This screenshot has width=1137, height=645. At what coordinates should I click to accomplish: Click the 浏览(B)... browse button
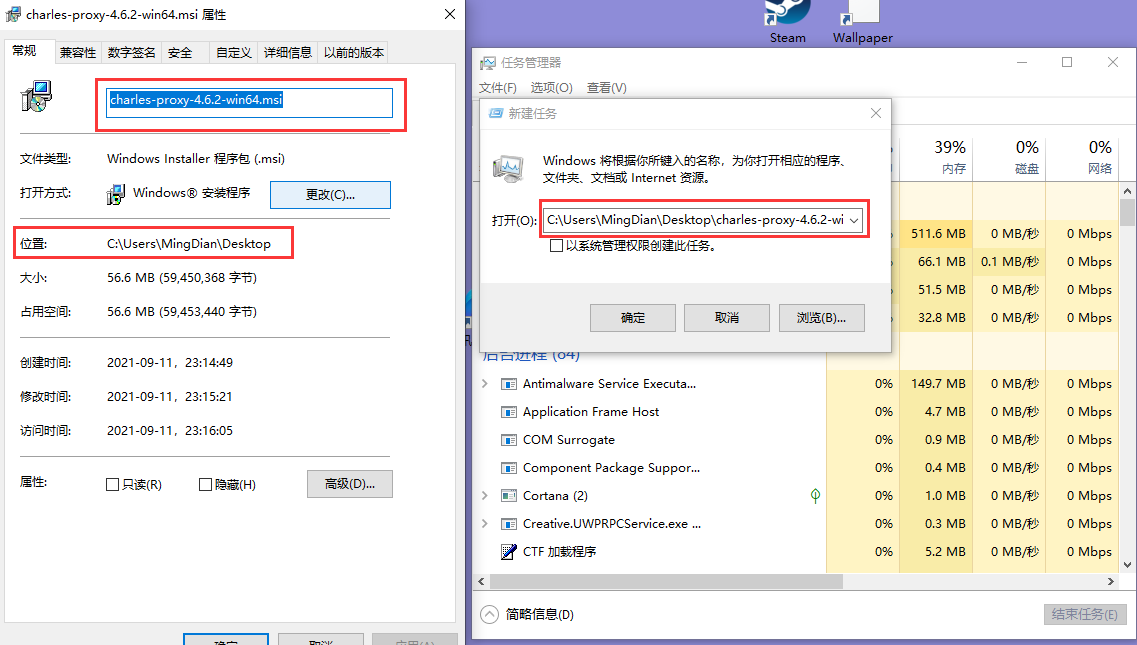point(822,318)
